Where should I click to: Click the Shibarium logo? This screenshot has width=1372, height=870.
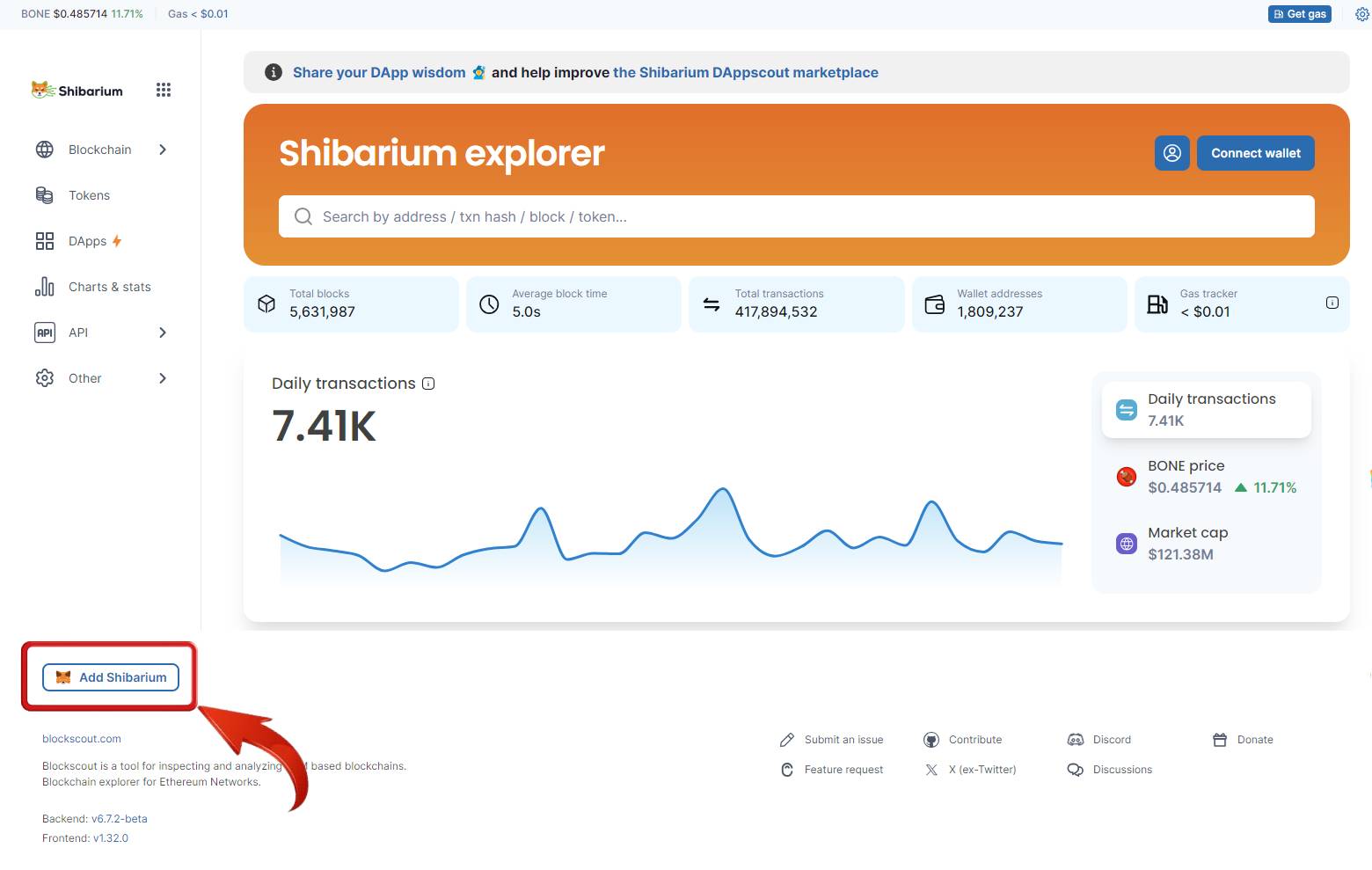[77, 91]
